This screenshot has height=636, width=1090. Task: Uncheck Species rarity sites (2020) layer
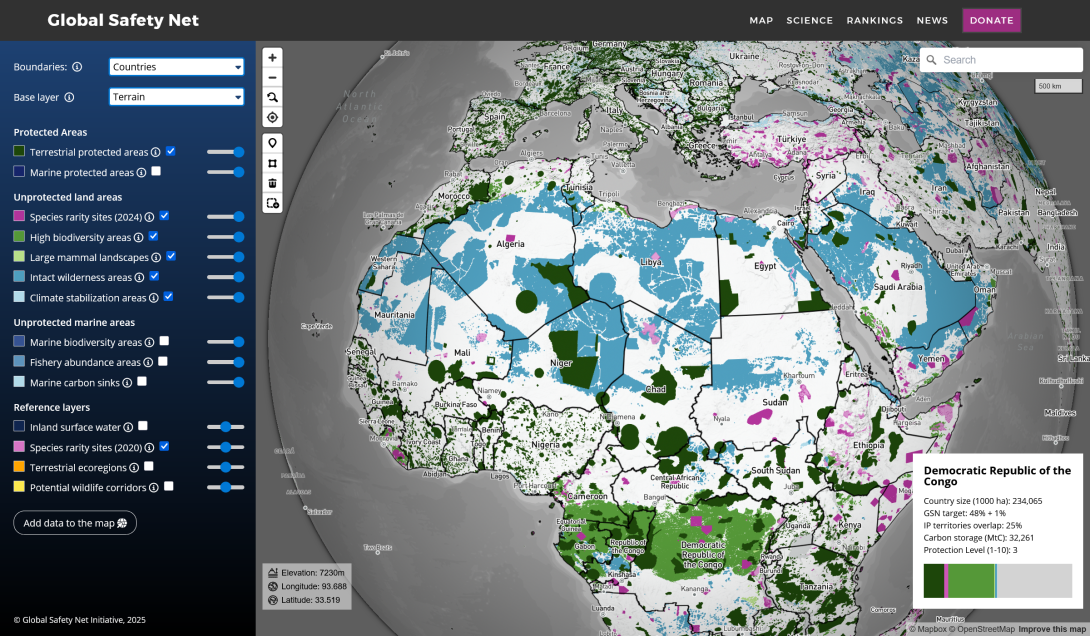[x=164, y=446]
